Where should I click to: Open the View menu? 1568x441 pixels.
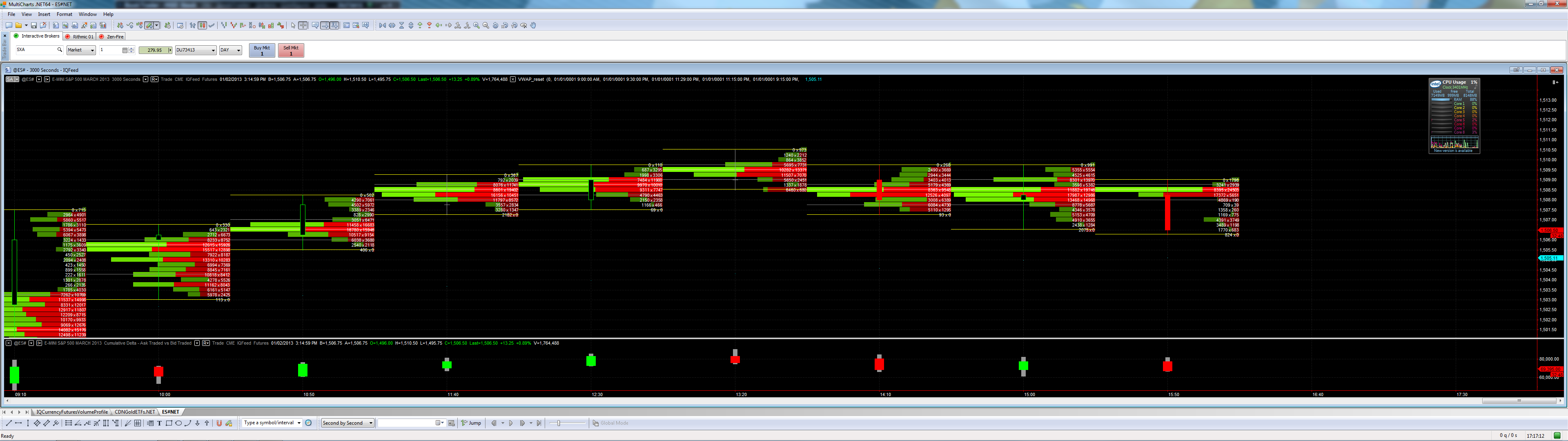coord(27,14)
